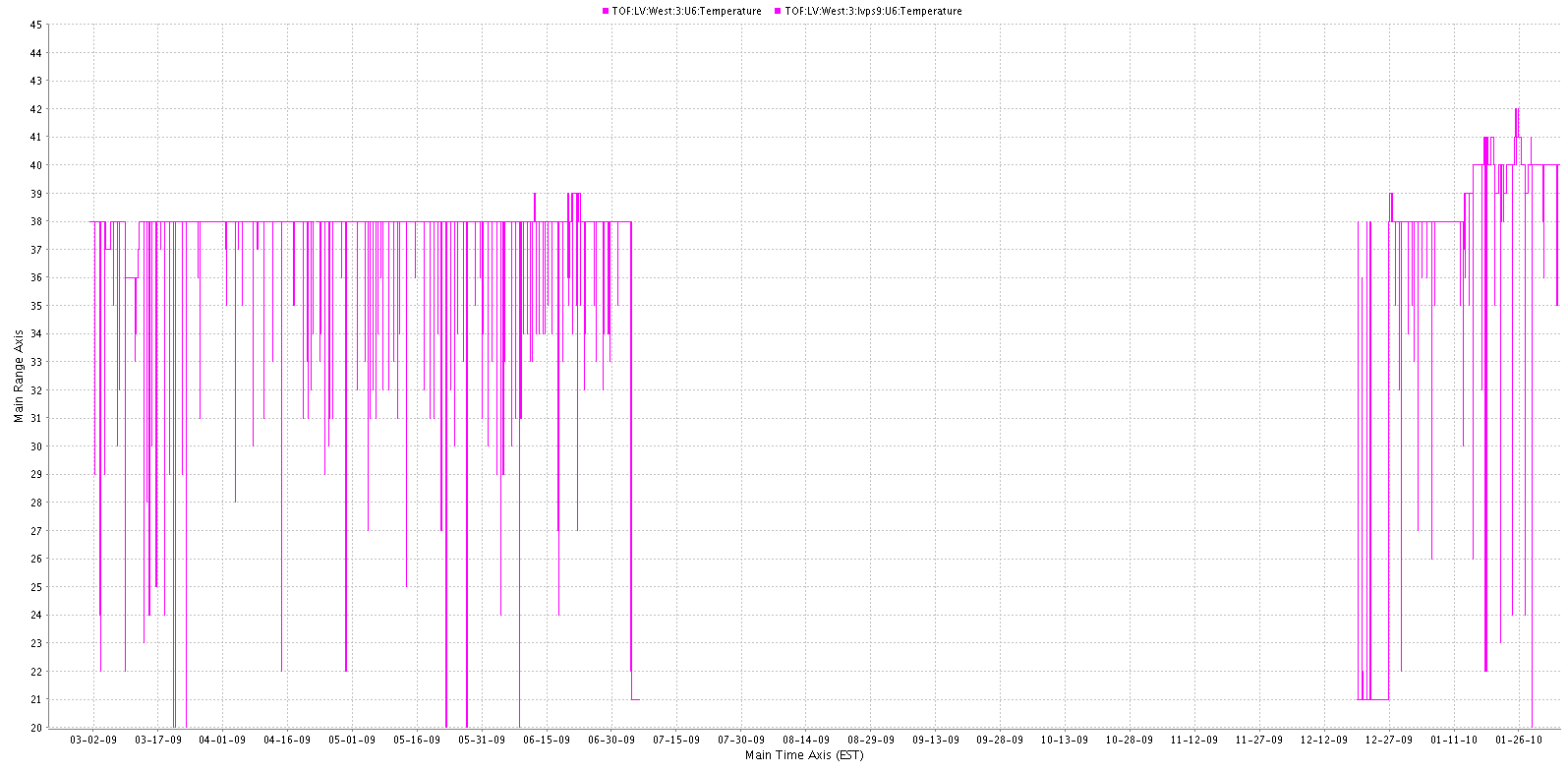Click y-axis tick label 32
This screenshot has width=1568, height=772.
[35, 390]
